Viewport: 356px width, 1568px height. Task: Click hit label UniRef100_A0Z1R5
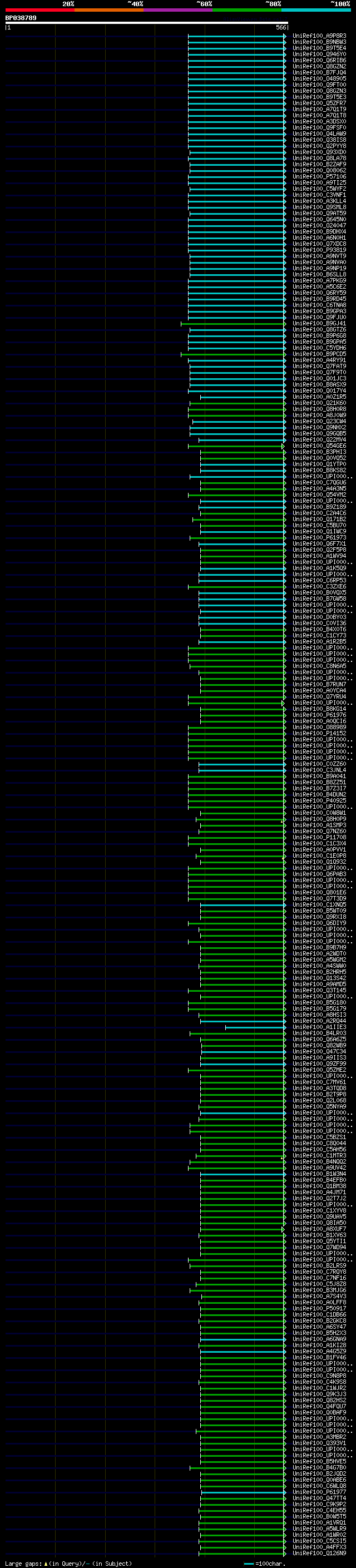pos(319,397)
